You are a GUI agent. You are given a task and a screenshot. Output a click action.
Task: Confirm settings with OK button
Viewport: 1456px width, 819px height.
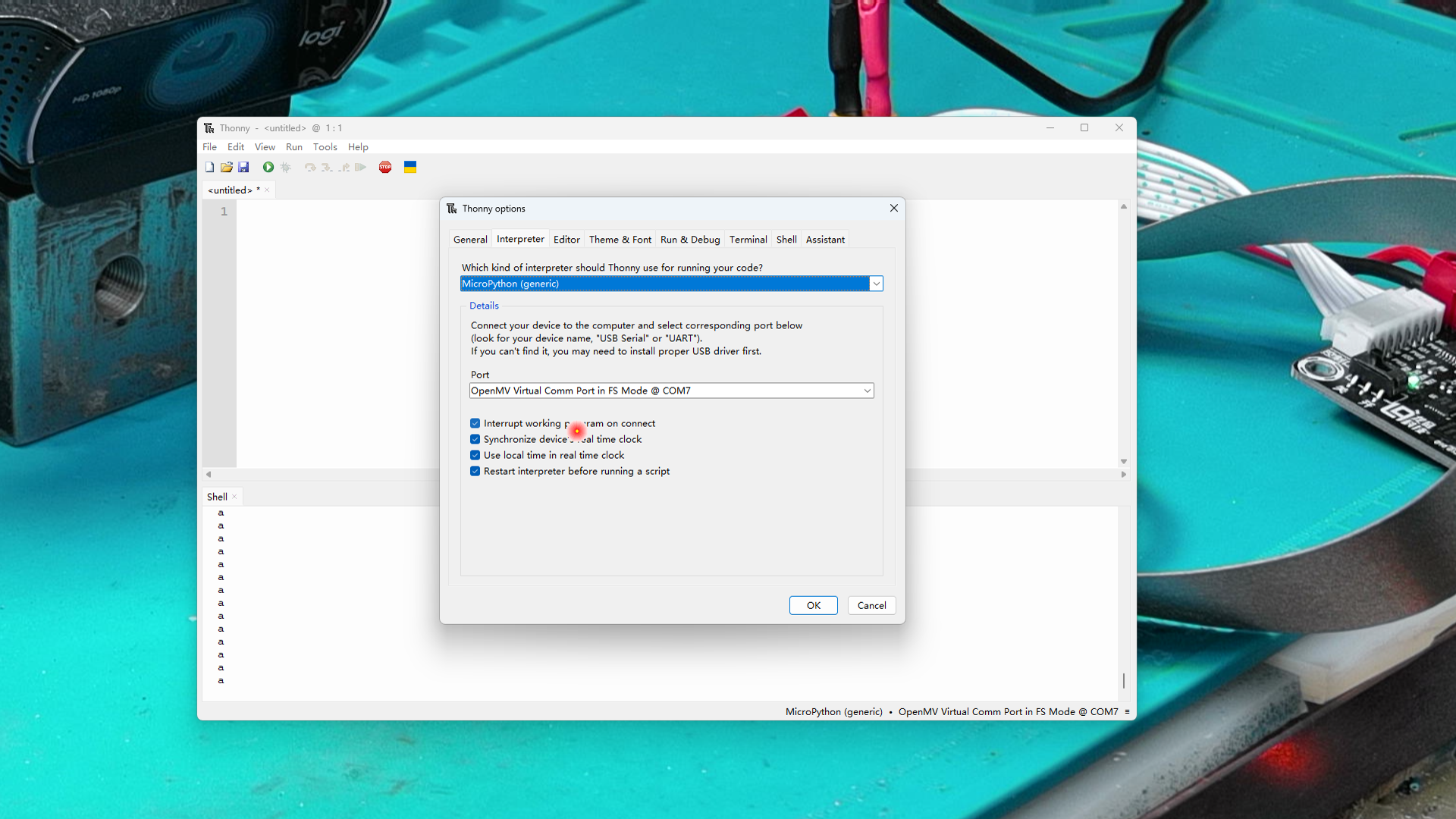tap(813, 605)
